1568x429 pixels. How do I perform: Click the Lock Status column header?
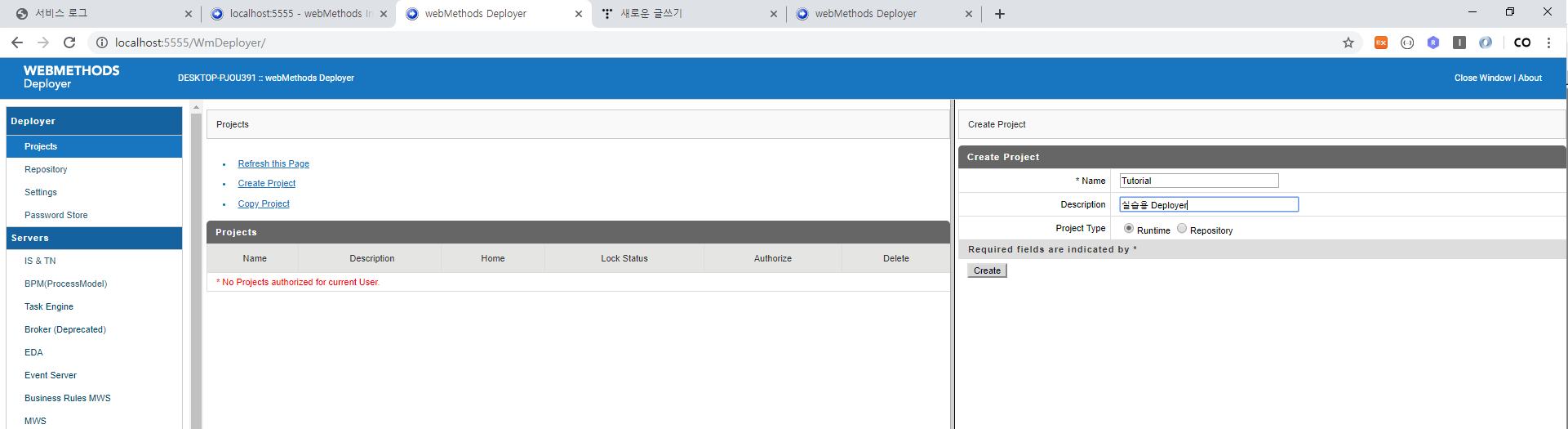pos(624,258)
